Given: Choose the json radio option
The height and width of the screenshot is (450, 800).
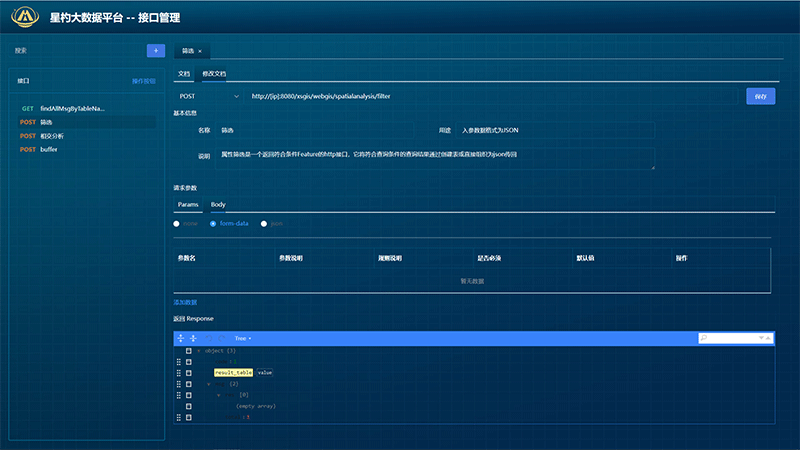Looking at the screenshot, I should 264,224.
